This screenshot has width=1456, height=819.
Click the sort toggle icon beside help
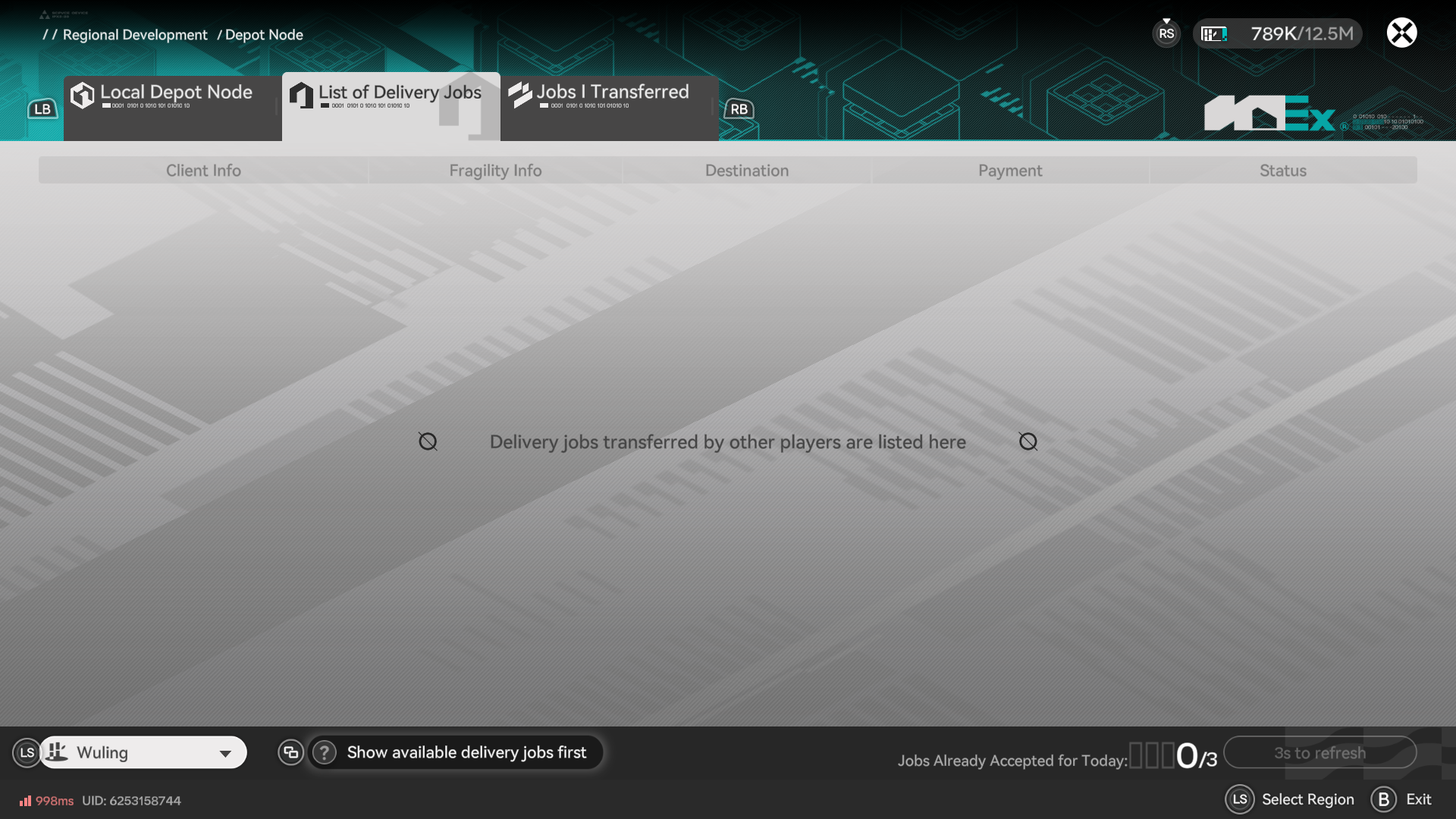pyautogui.click(x=290, y=752)
